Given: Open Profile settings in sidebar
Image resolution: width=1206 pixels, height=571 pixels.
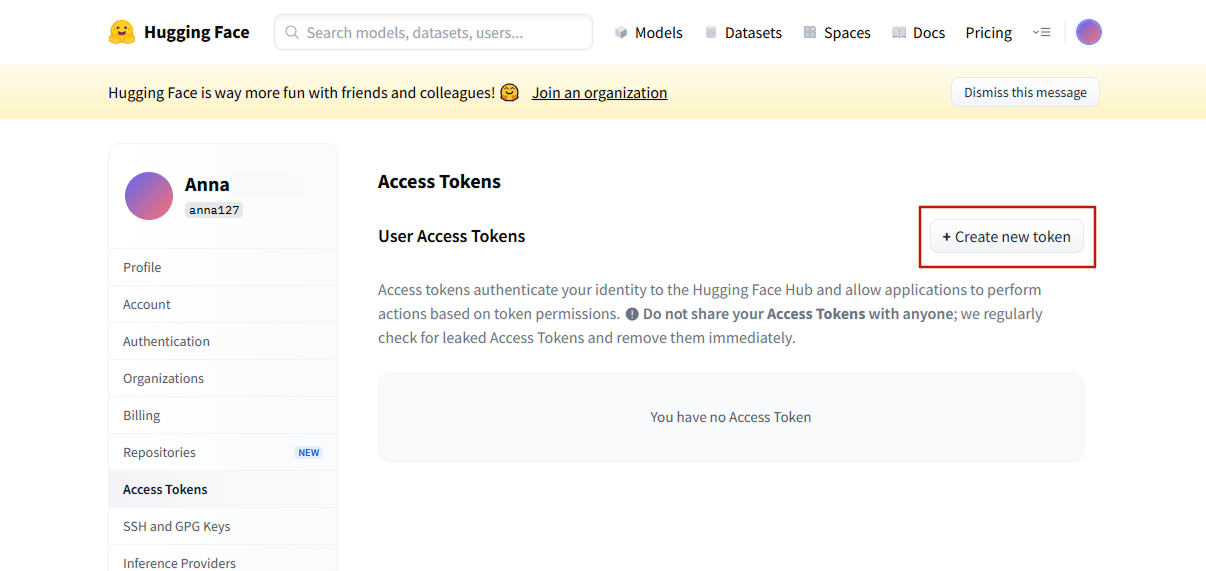Looking at the screenshot, I should pos(223,267).
